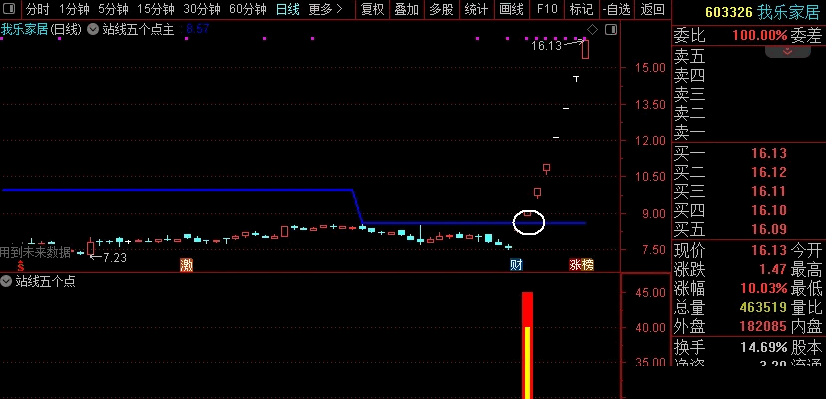
Task: Click the 返回 back button
Action: [653, 9]
